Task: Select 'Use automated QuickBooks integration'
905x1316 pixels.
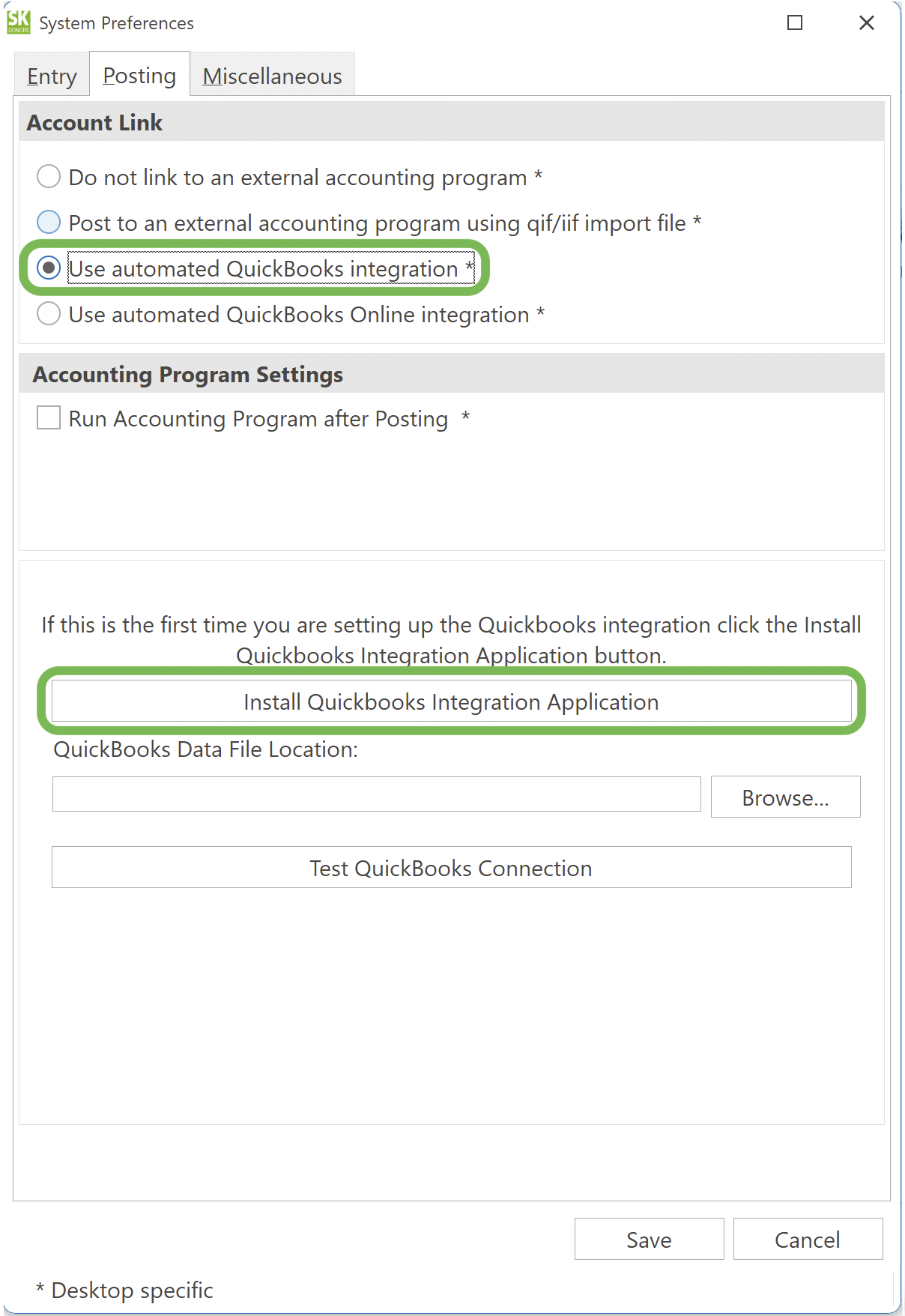Action: pos(49,268)
